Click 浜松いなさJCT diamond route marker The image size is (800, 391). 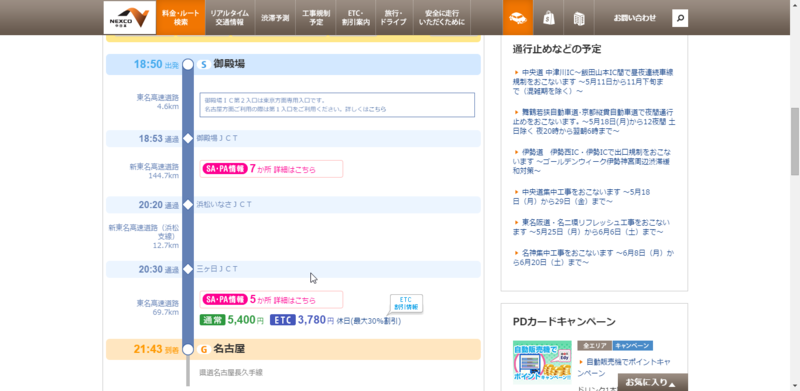(188, 205)
